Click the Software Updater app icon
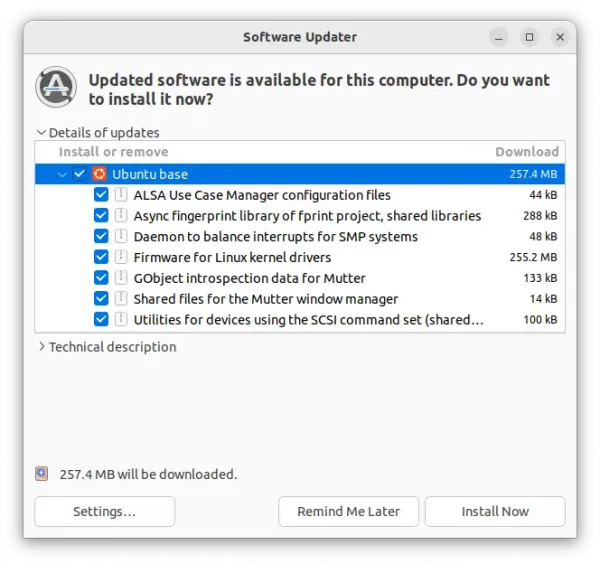Image resolution: width=600 pixels, height=564 pixels. pos(56,87)
